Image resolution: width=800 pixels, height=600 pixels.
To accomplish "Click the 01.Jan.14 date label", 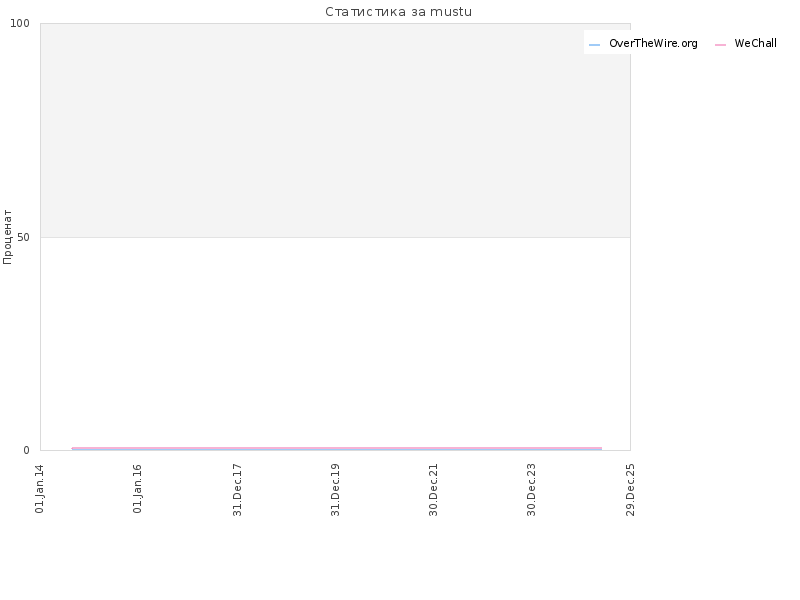I will [x=39, y=489].
